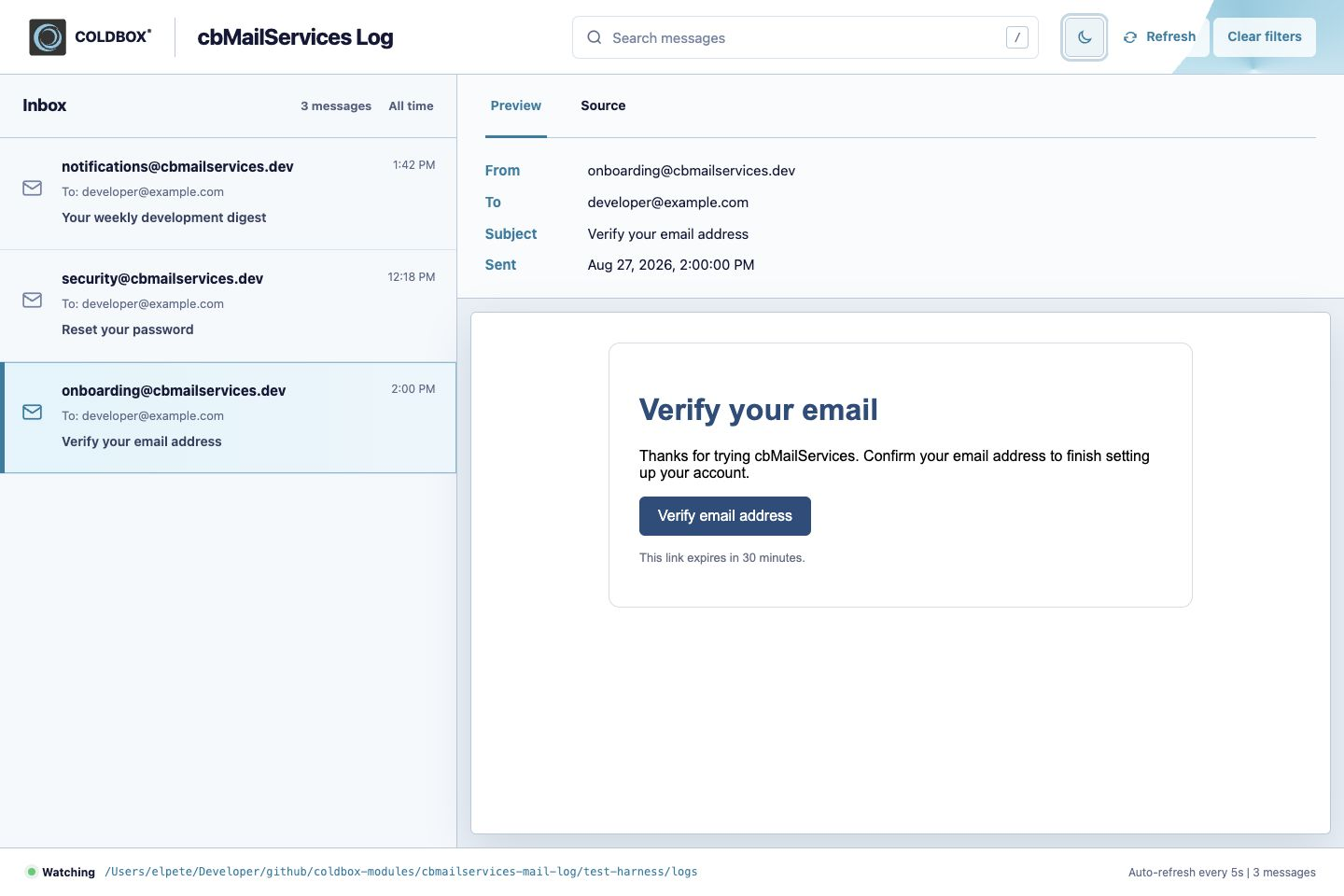
Task: Click the ColdBox logo icon
Action: 48,37
